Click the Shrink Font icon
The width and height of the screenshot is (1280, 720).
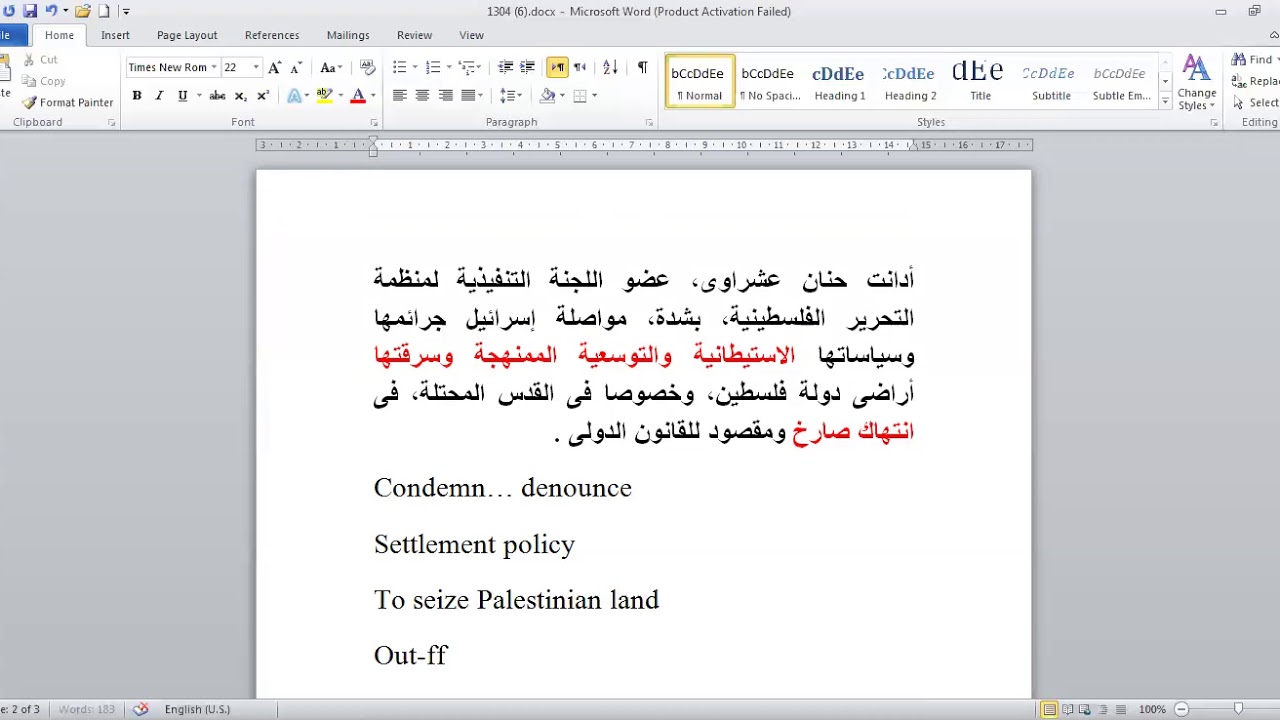point(296,67)
